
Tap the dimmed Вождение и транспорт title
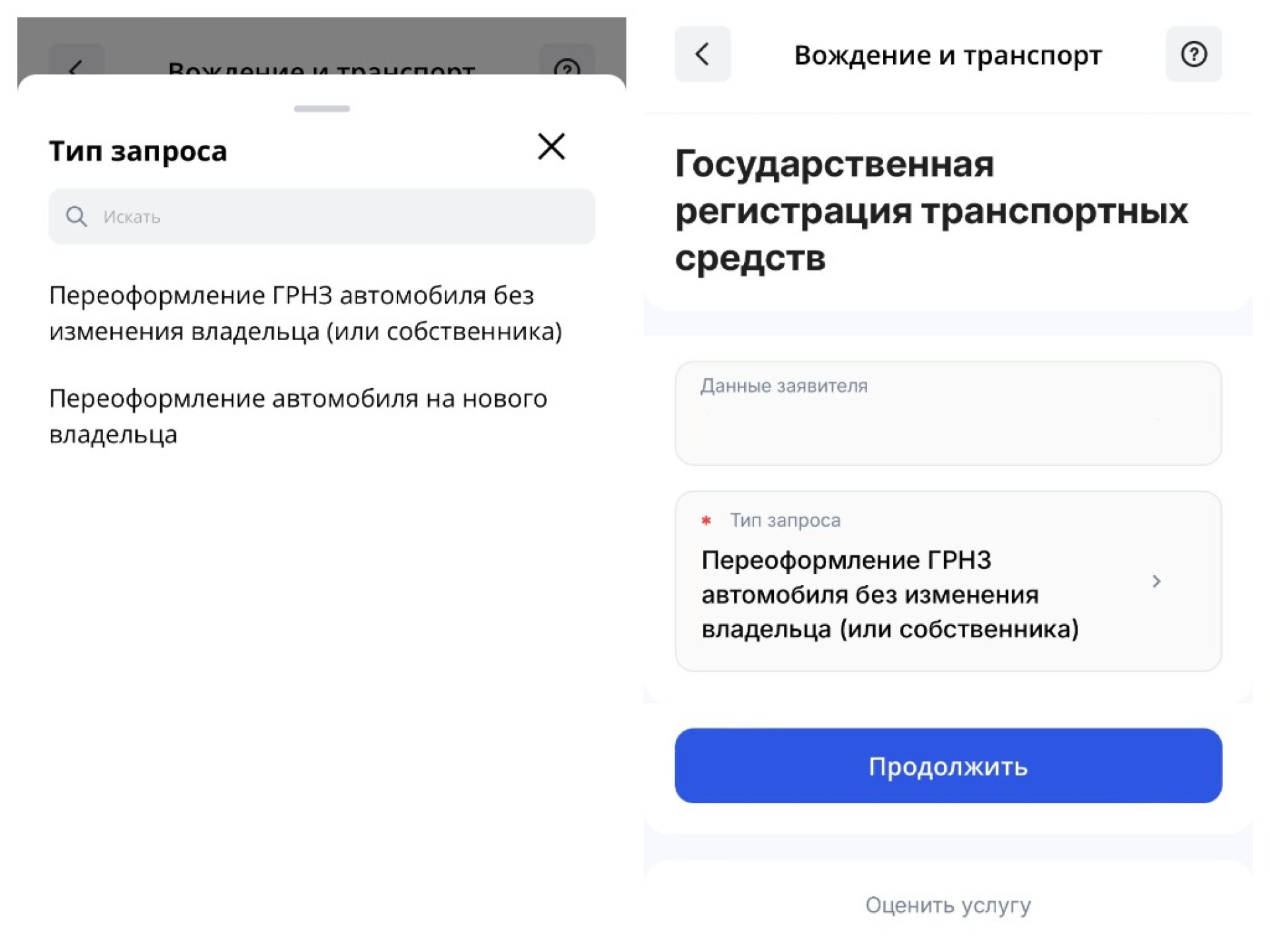point(321,67)
